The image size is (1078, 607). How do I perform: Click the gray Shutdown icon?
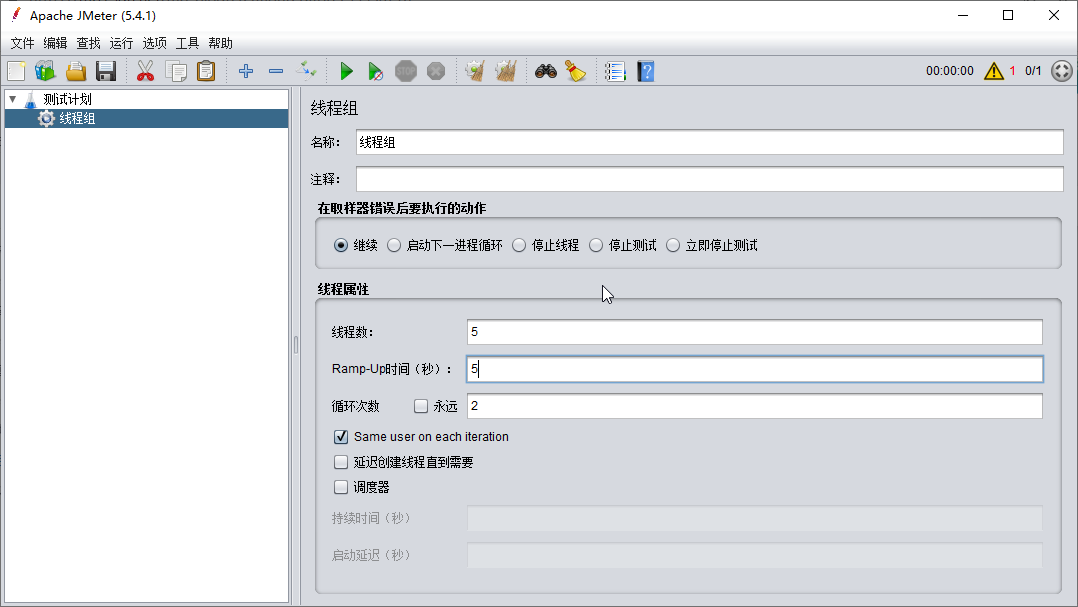436,71
